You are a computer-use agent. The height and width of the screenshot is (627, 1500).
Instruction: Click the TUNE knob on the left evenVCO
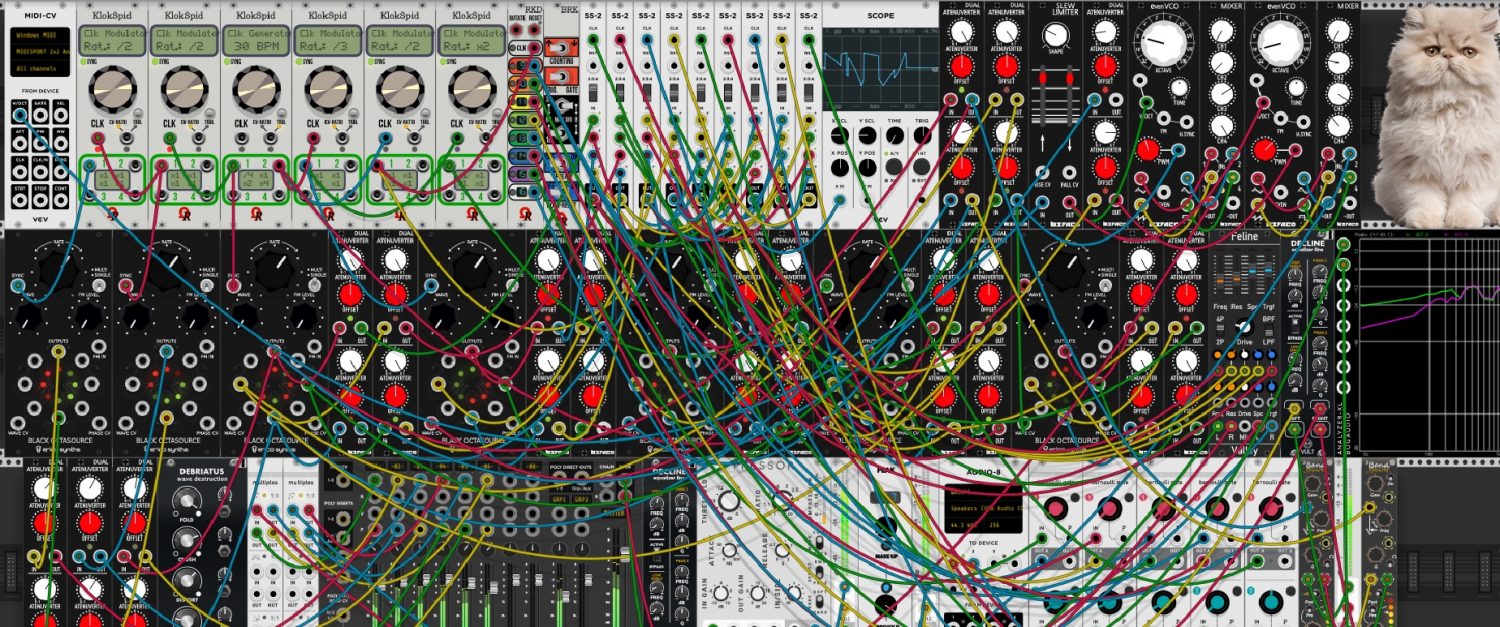point(1179,88)
